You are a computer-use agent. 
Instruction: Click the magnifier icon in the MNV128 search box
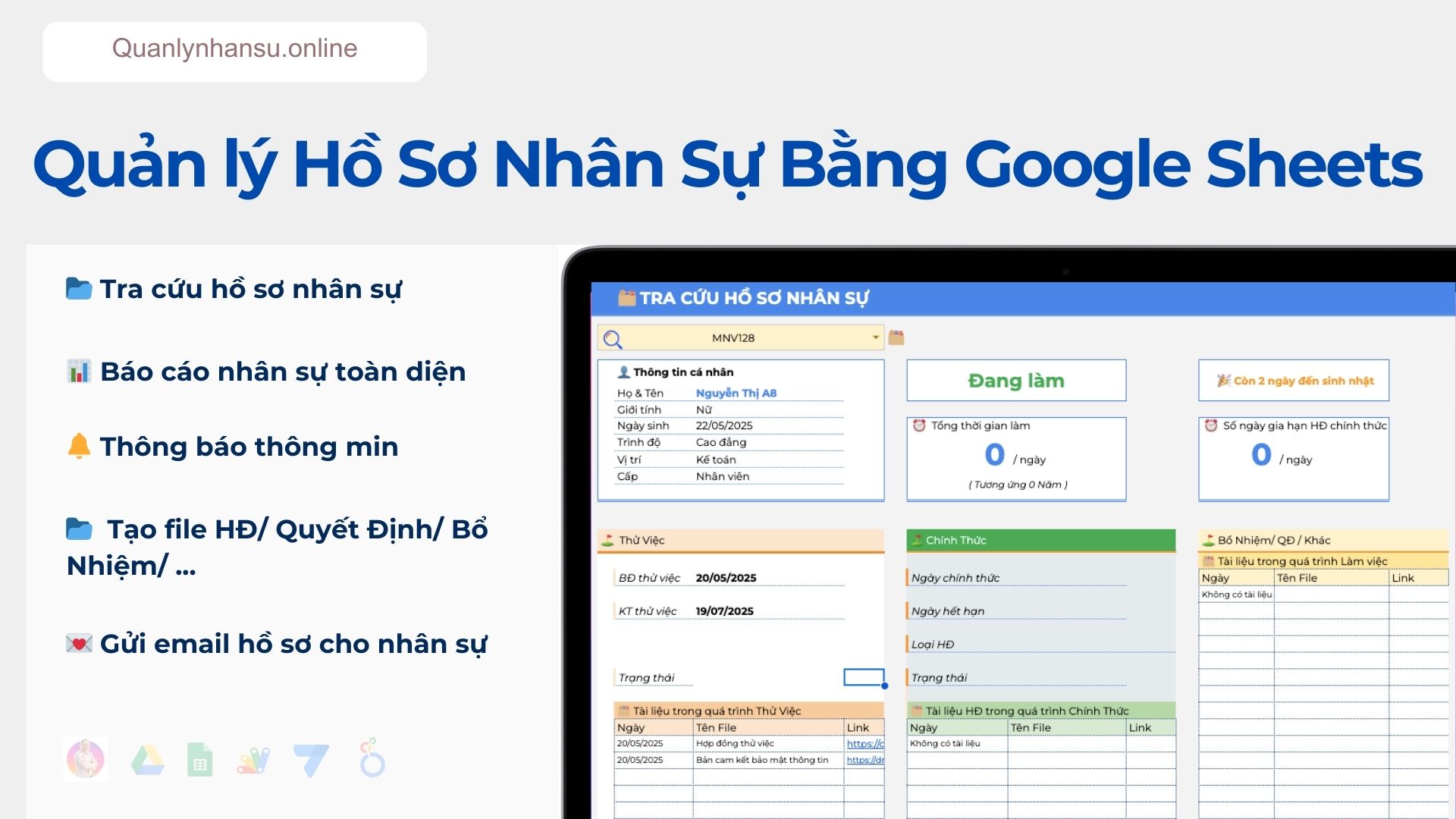613,339
